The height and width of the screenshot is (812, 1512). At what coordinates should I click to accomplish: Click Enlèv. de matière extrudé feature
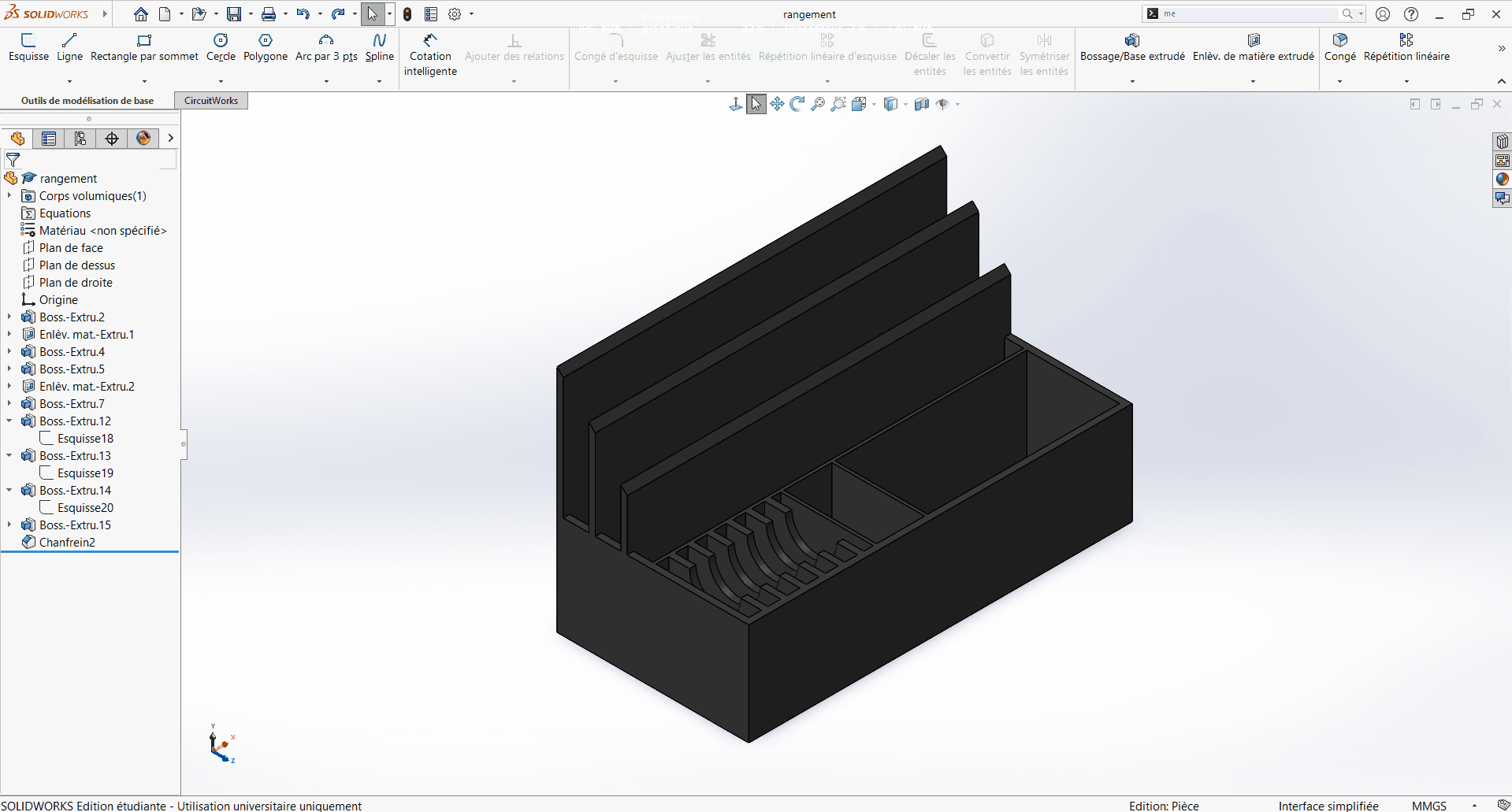(1254, 47)
